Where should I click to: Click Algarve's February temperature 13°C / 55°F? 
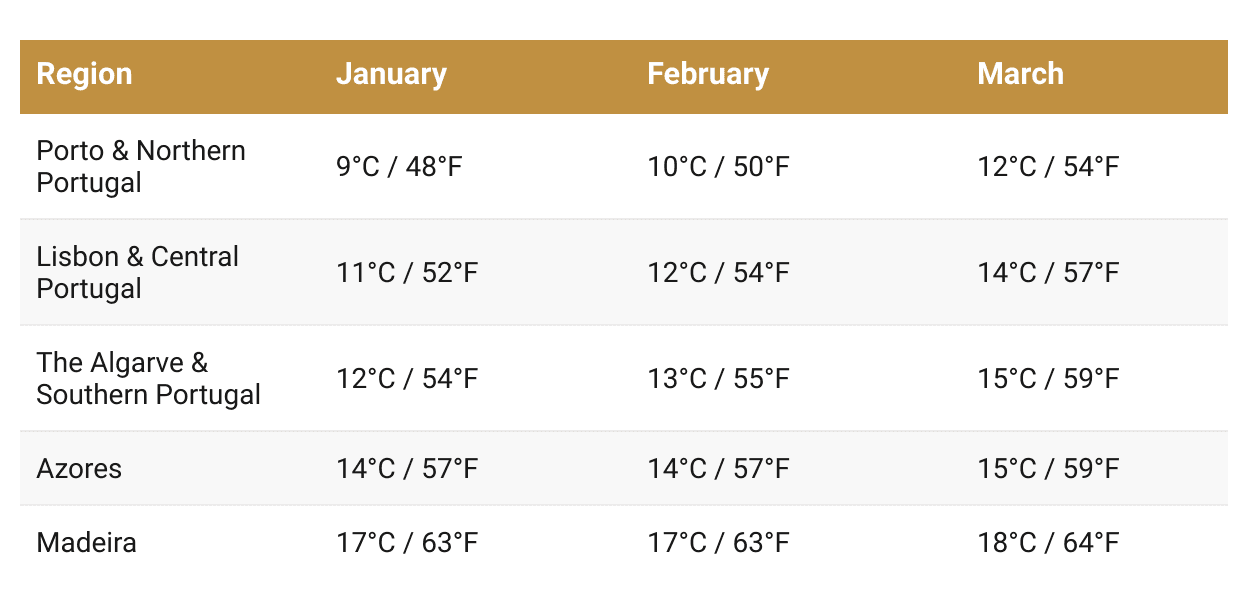tap(718, 379)
